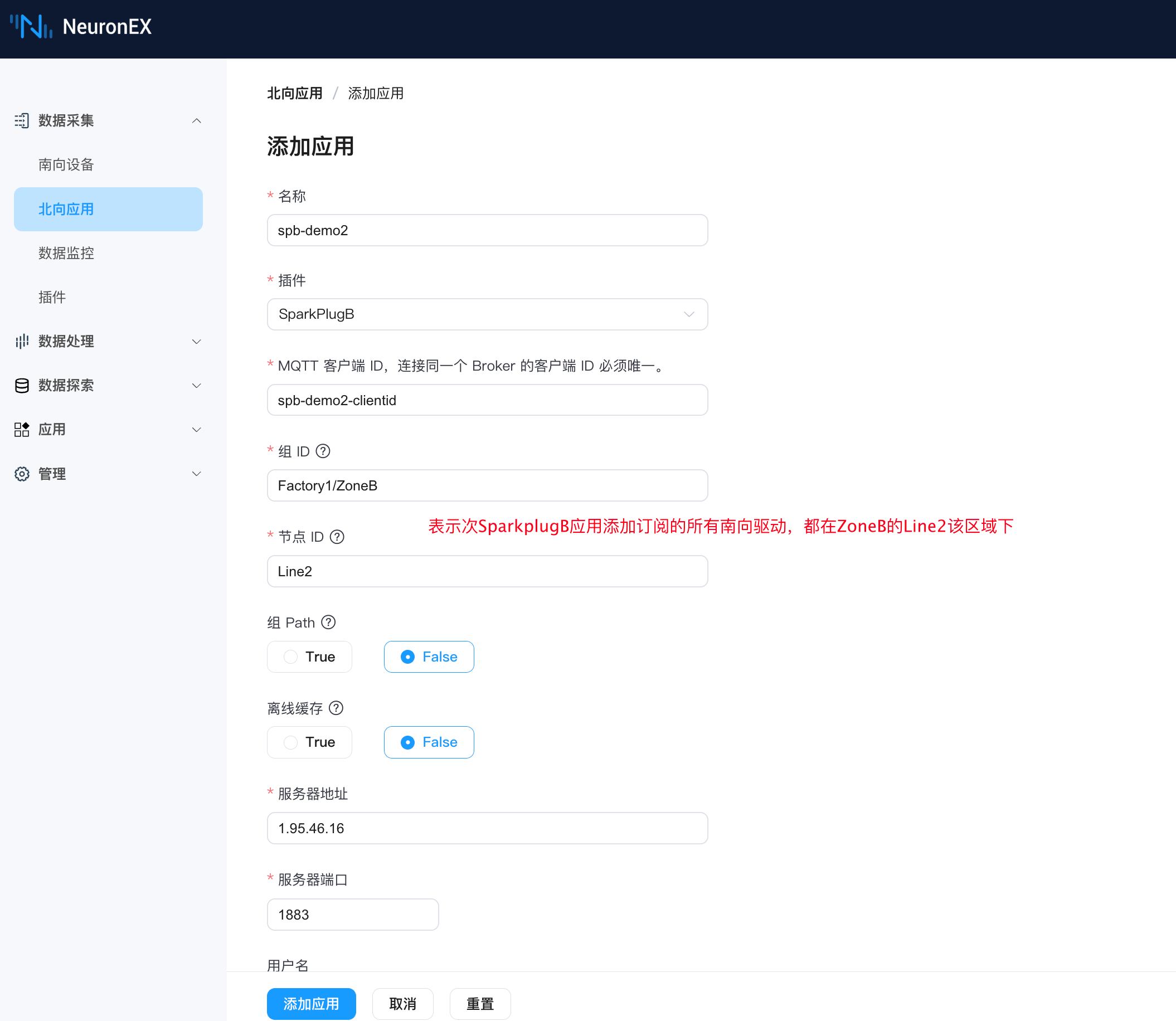
Task: Open 数据监控 in the sidebar
Action: pyautogui.click(x=66, y=253)
